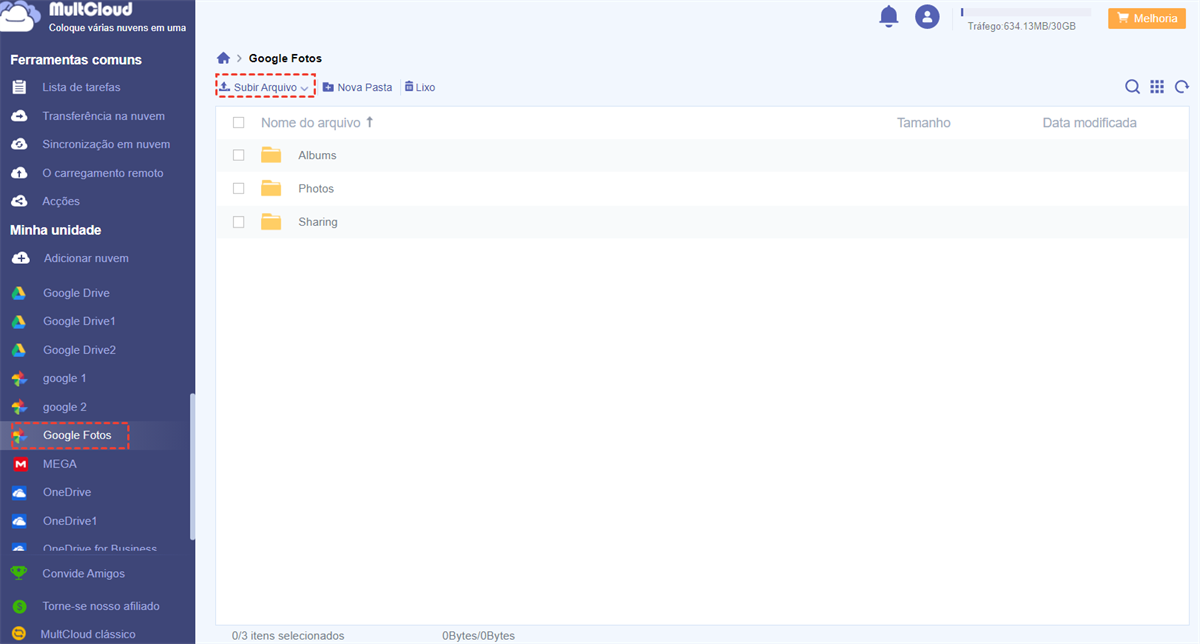The height and width of the screenshot is (644, 1200).
Task: Click the Lixo trash button
Action: [420, 87]
